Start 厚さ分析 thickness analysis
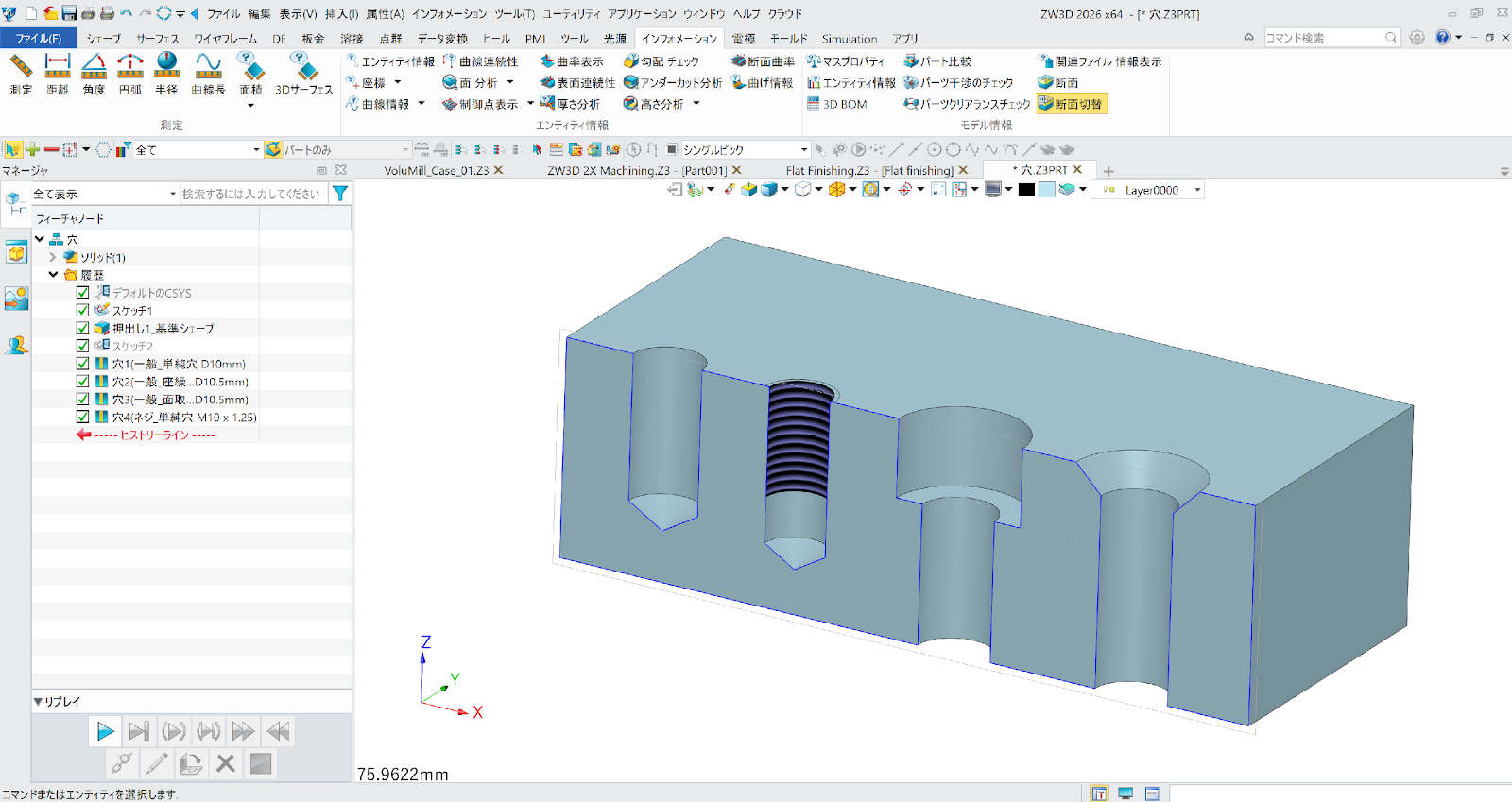The height and width of the screenshot is (802, 1512). 569,104
